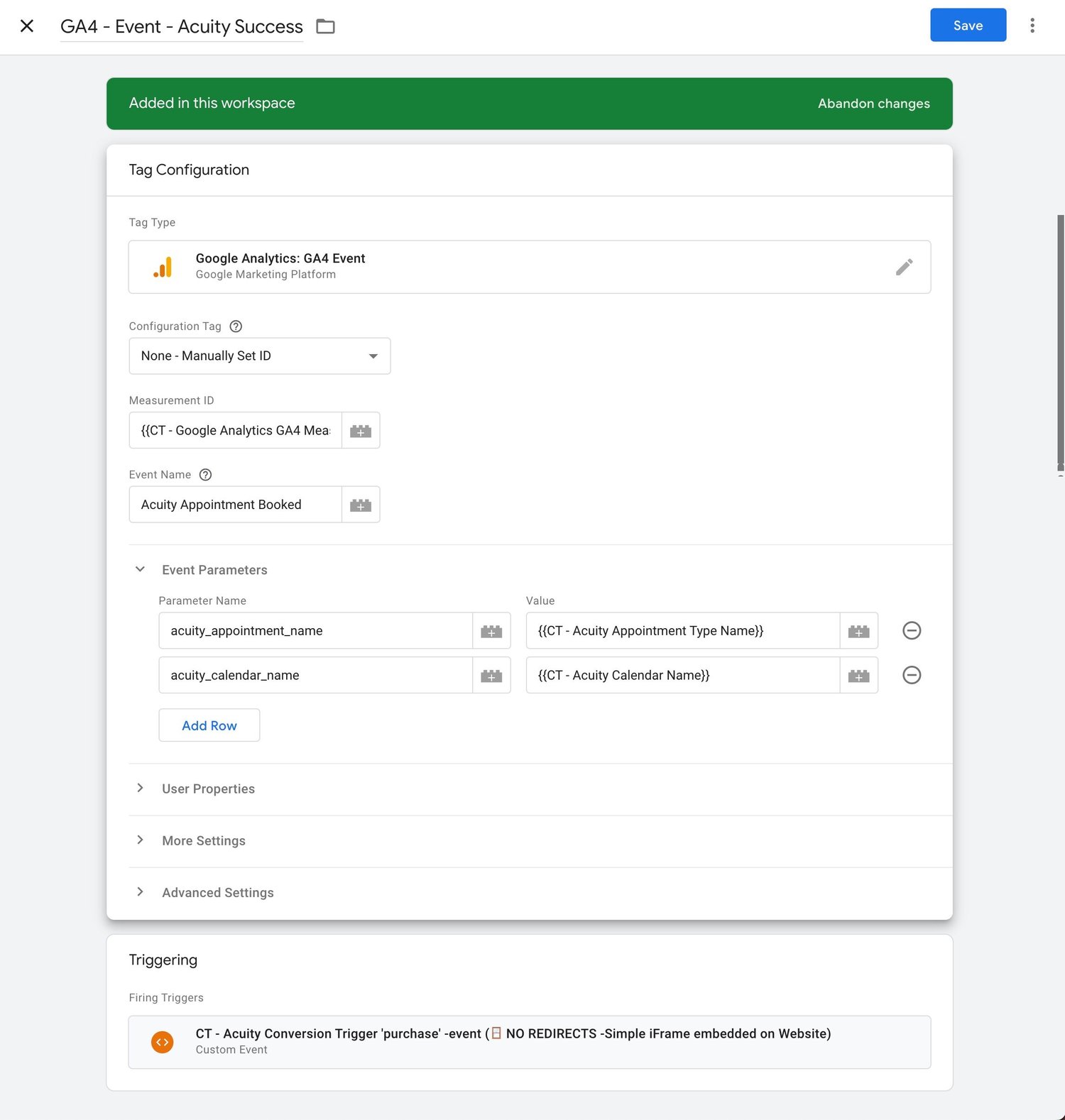Collapse the Event Parameters section
The image size is (1065, 1120).
point(141,569)
